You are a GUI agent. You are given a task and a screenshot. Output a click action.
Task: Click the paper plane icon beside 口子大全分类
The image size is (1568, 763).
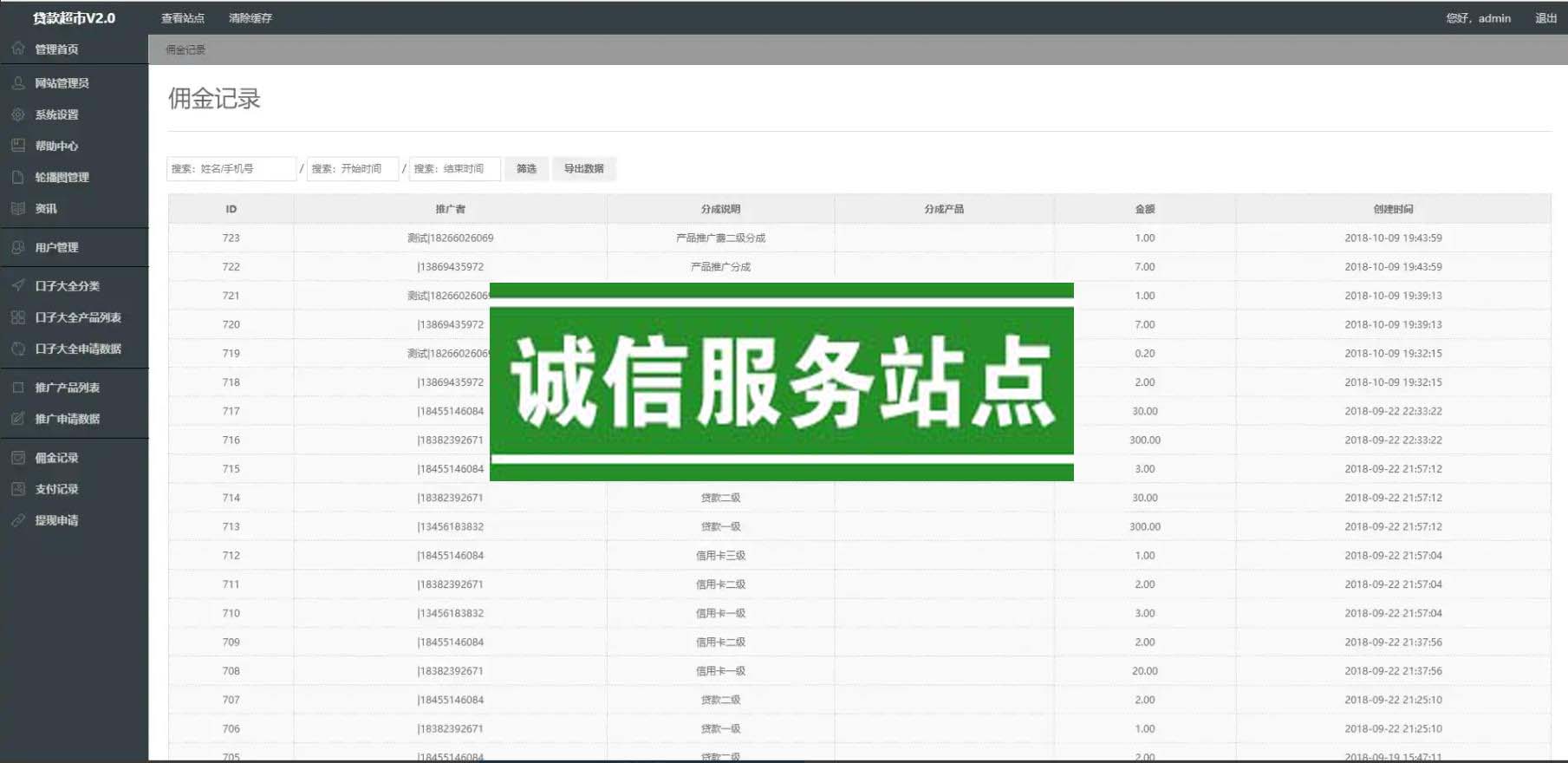(x=18, y=285)
